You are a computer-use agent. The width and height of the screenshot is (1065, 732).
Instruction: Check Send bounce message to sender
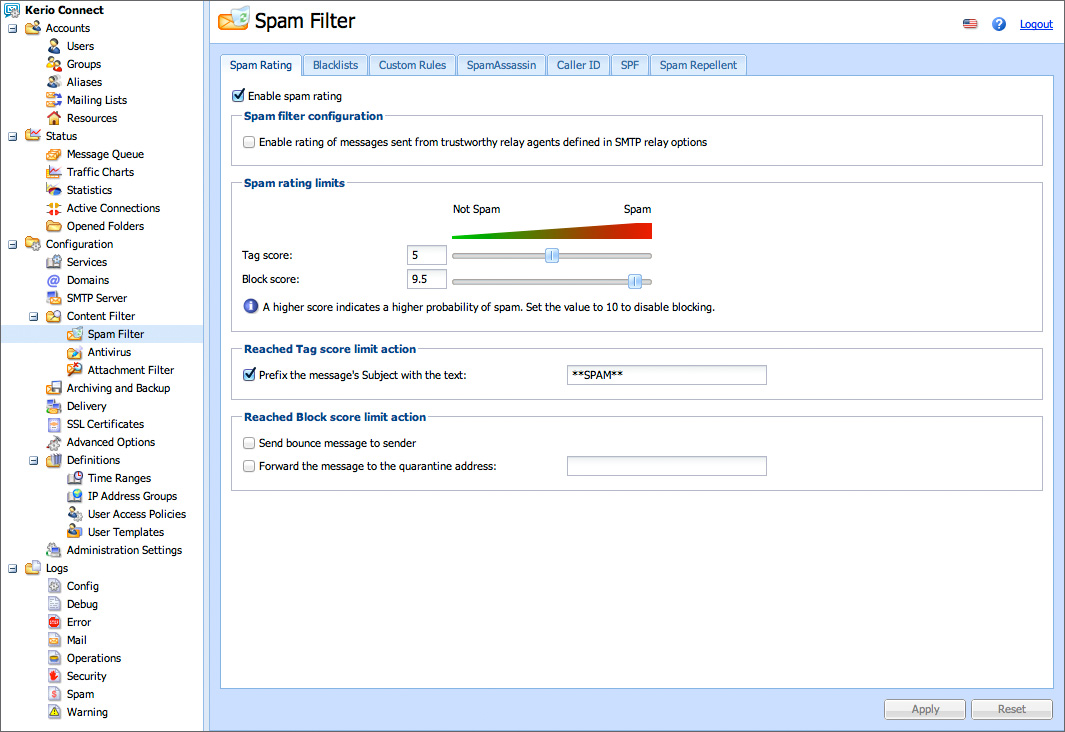coord(249,443)
